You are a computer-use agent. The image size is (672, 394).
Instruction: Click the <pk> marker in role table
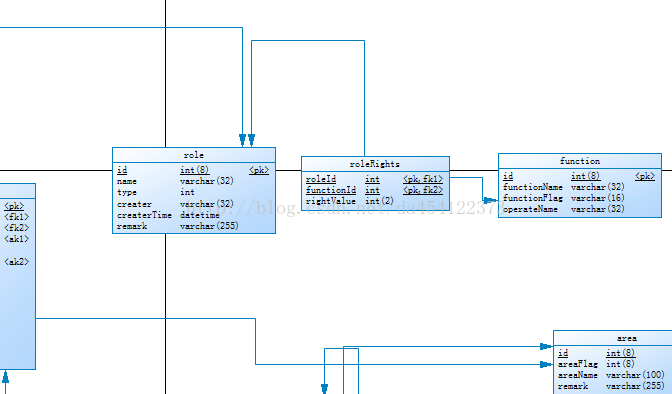(259, 170)
